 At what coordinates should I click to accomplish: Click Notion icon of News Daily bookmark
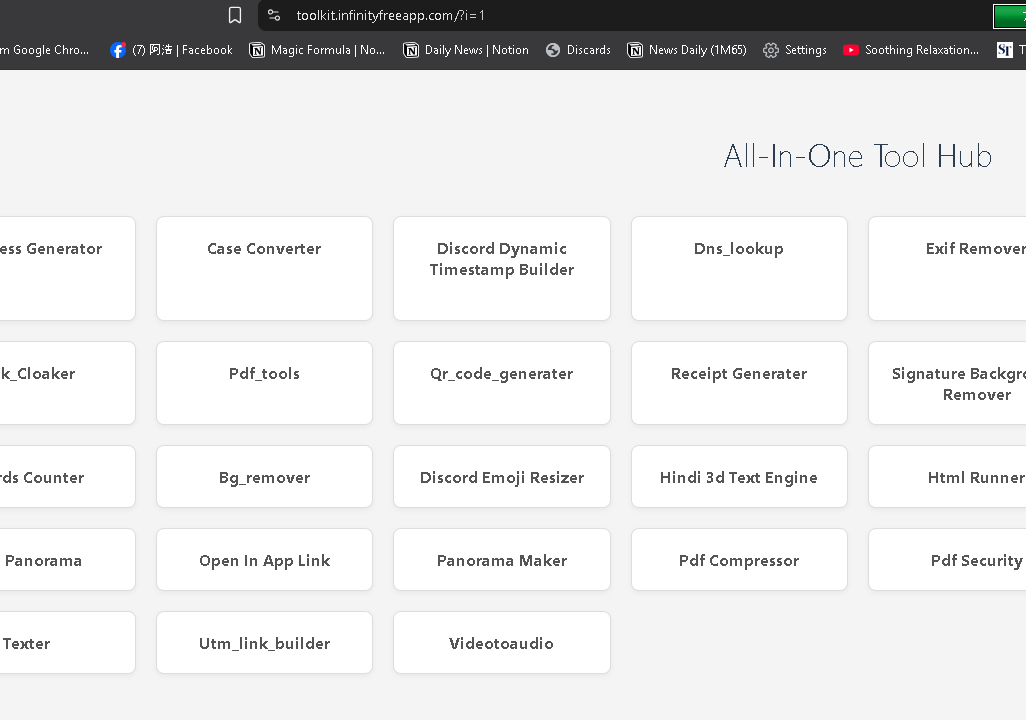[635, 50]
